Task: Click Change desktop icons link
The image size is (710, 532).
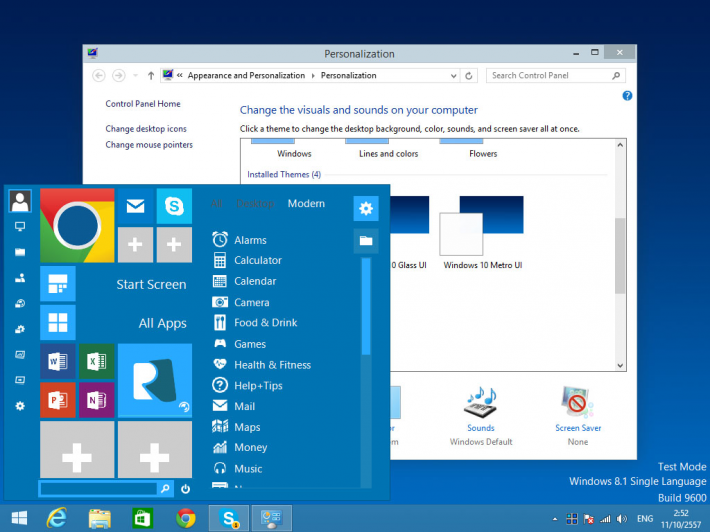Action: click(146, 129)
